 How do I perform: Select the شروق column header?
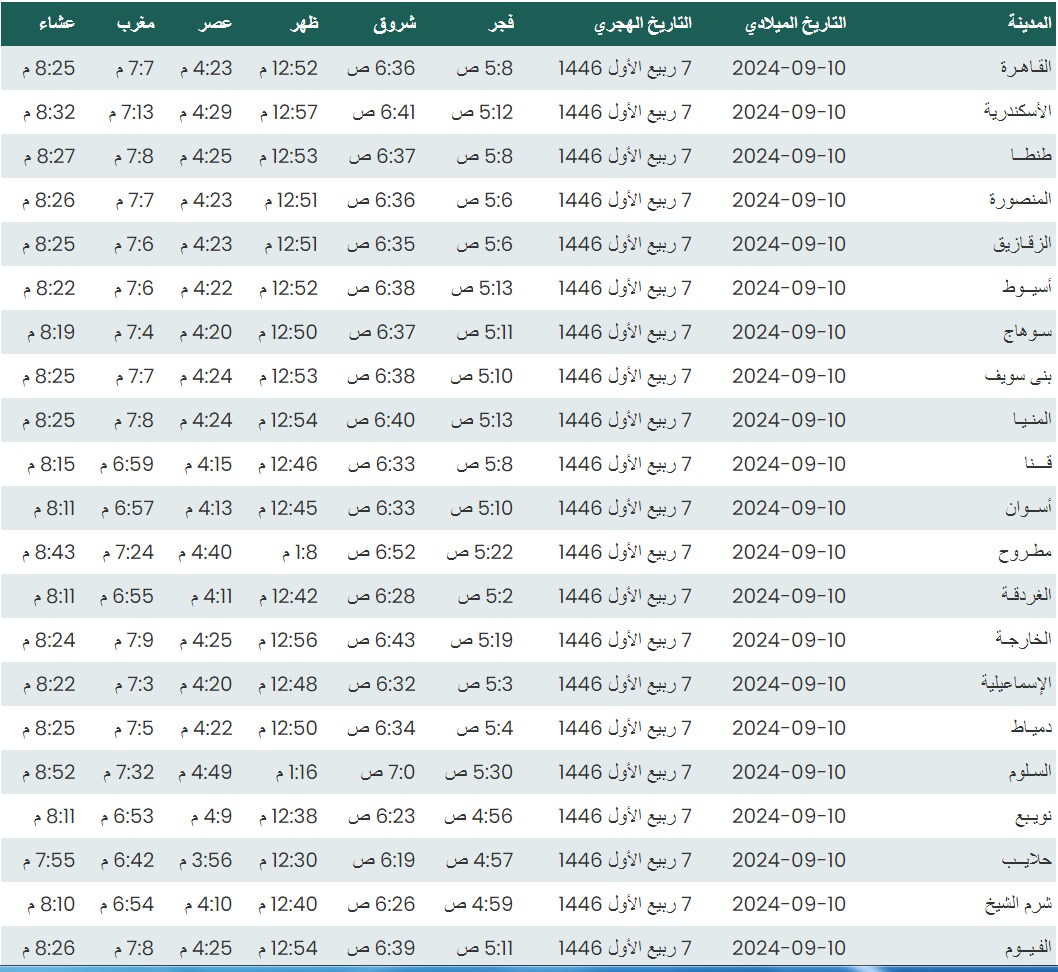(x=397, y=23)
